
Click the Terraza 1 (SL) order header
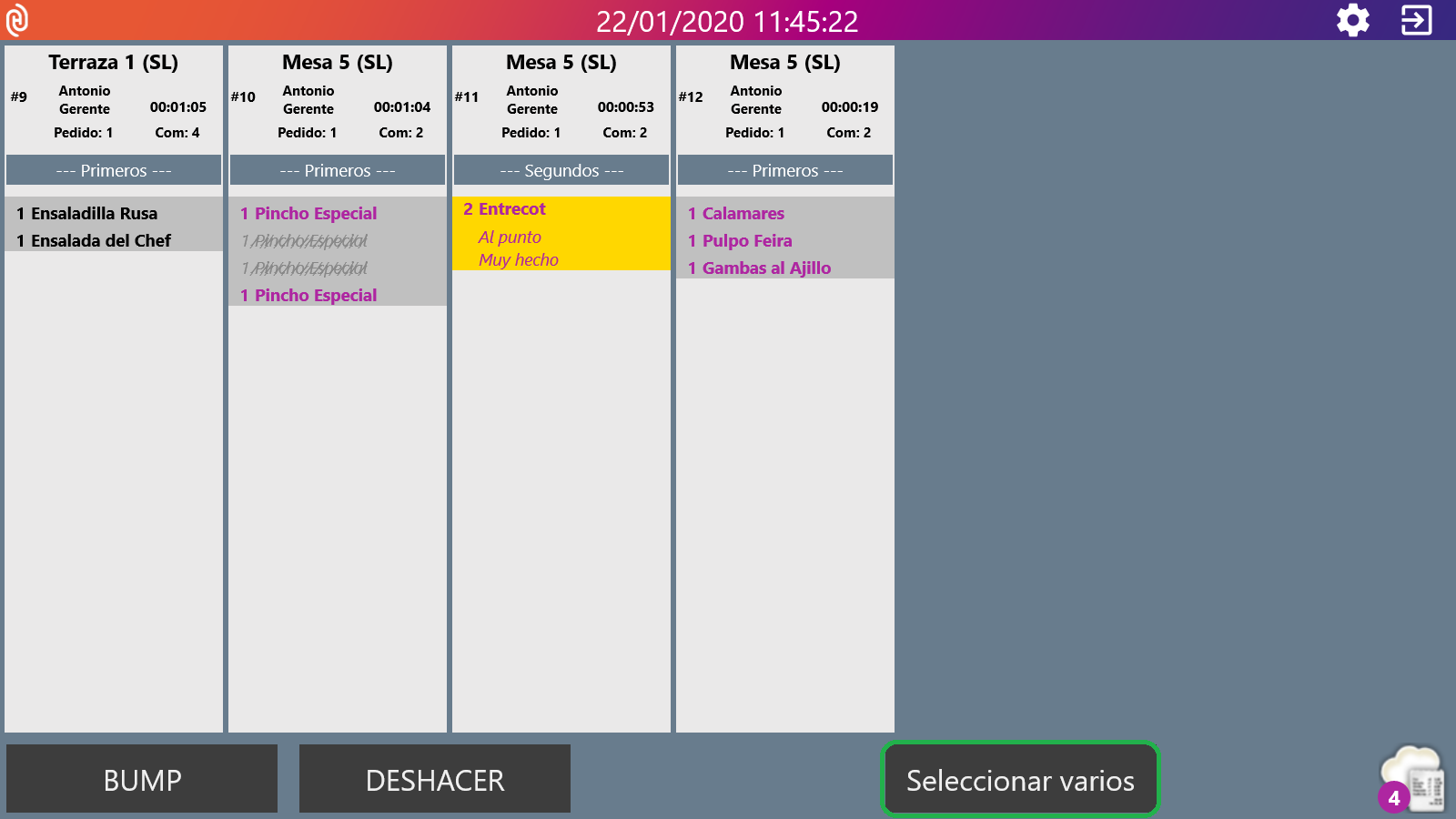coord(114,63)
